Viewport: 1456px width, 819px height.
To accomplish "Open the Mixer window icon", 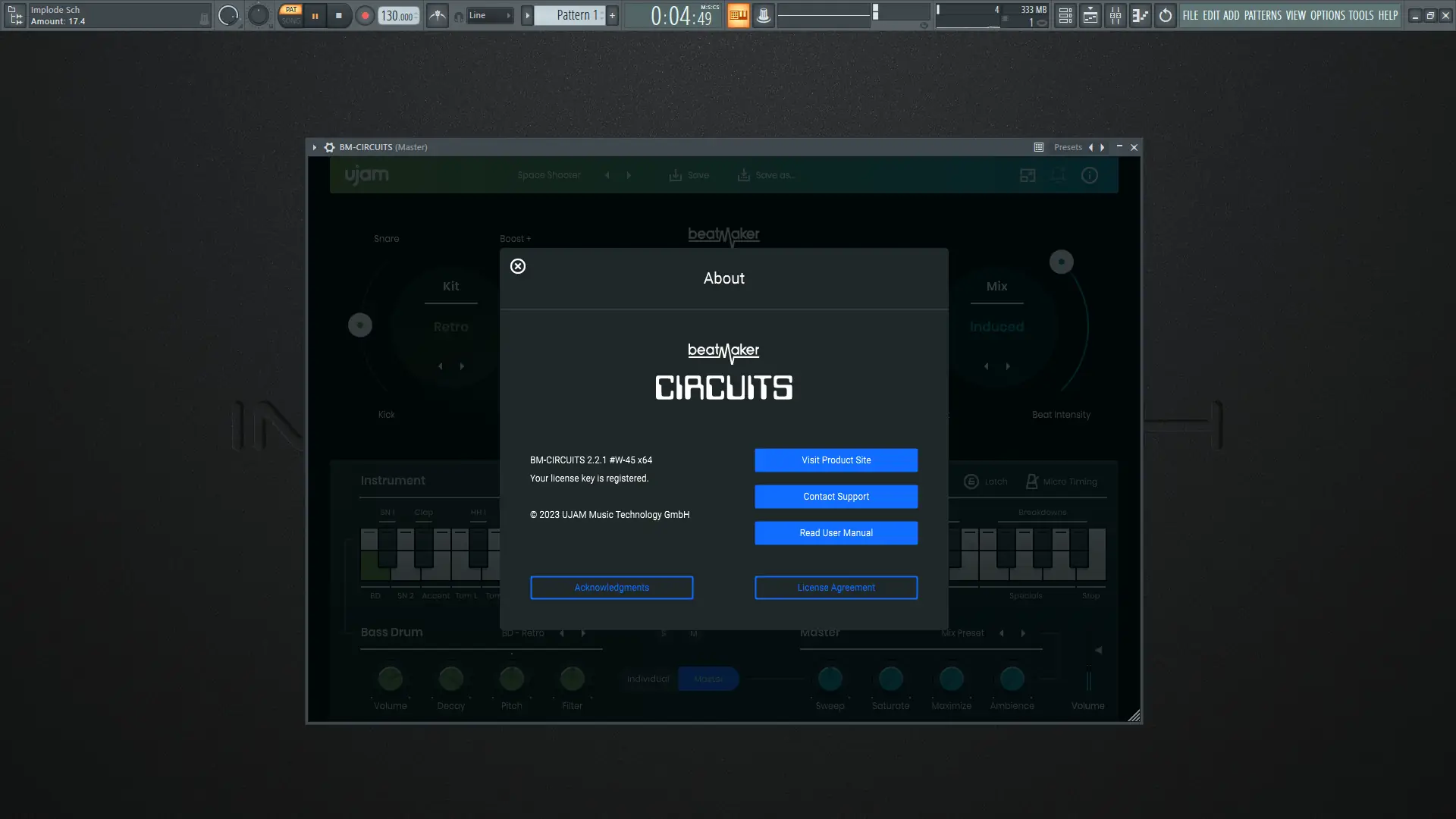I will click(1116, 15).
